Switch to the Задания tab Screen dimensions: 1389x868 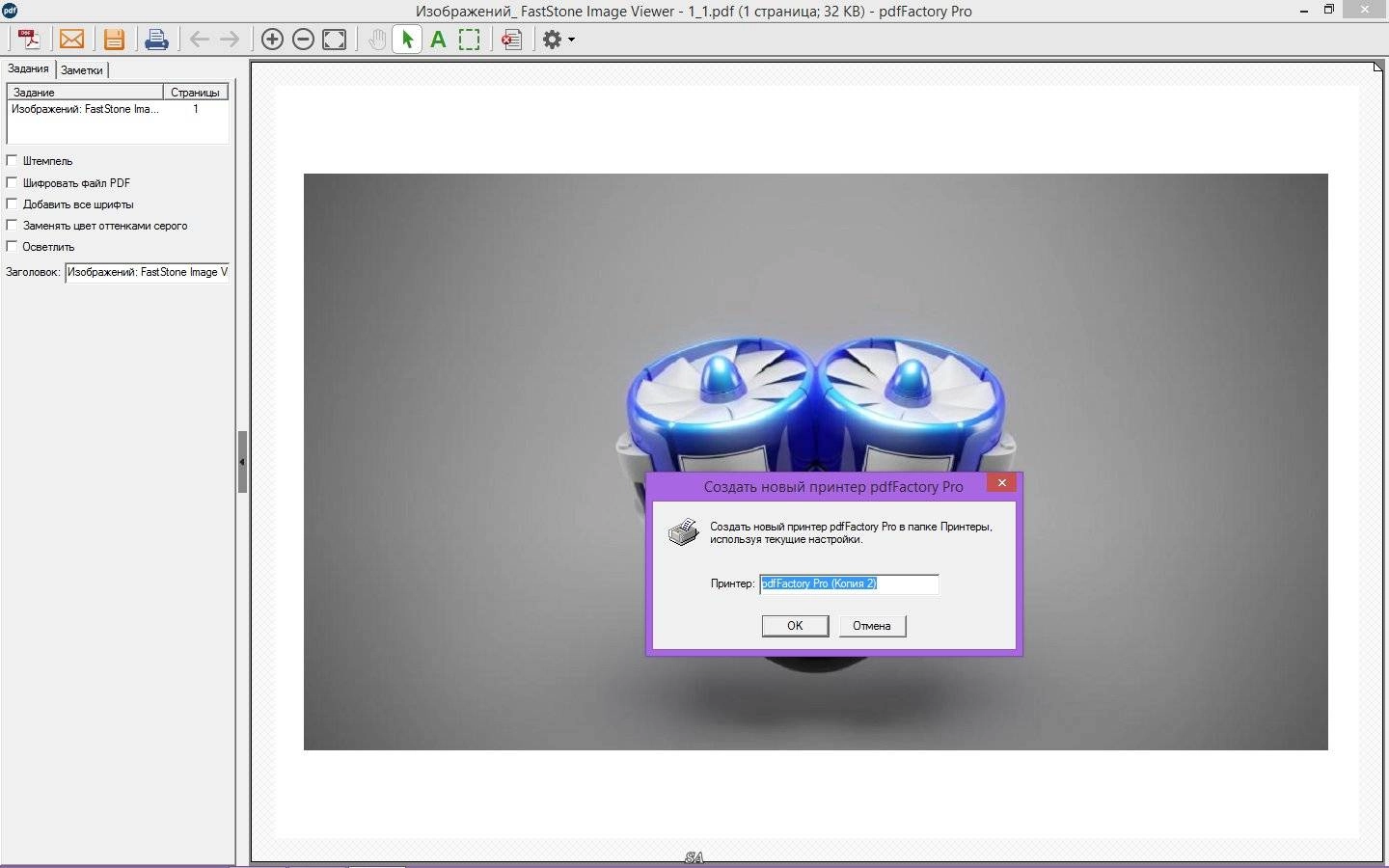(x=28, y=68)
